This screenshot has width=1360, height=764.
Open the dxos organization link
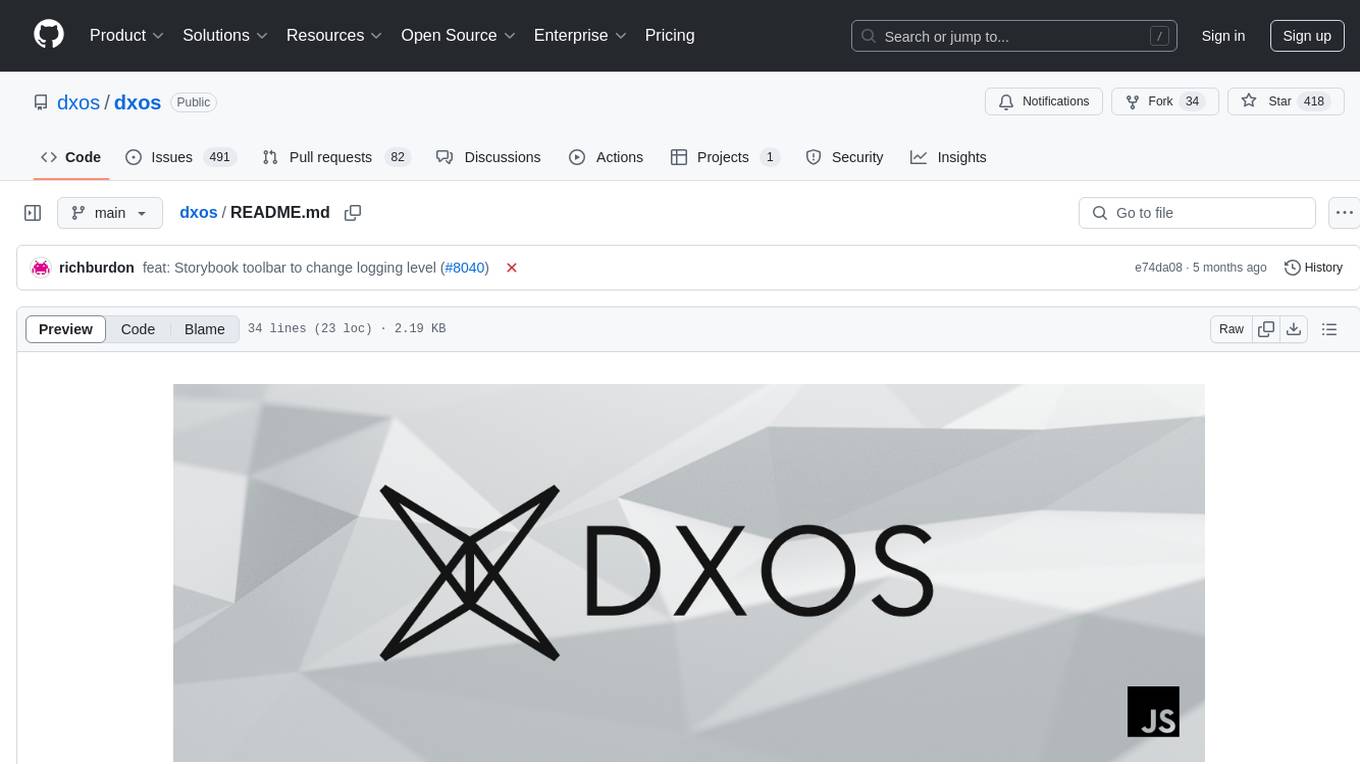[x=78, y=102]
